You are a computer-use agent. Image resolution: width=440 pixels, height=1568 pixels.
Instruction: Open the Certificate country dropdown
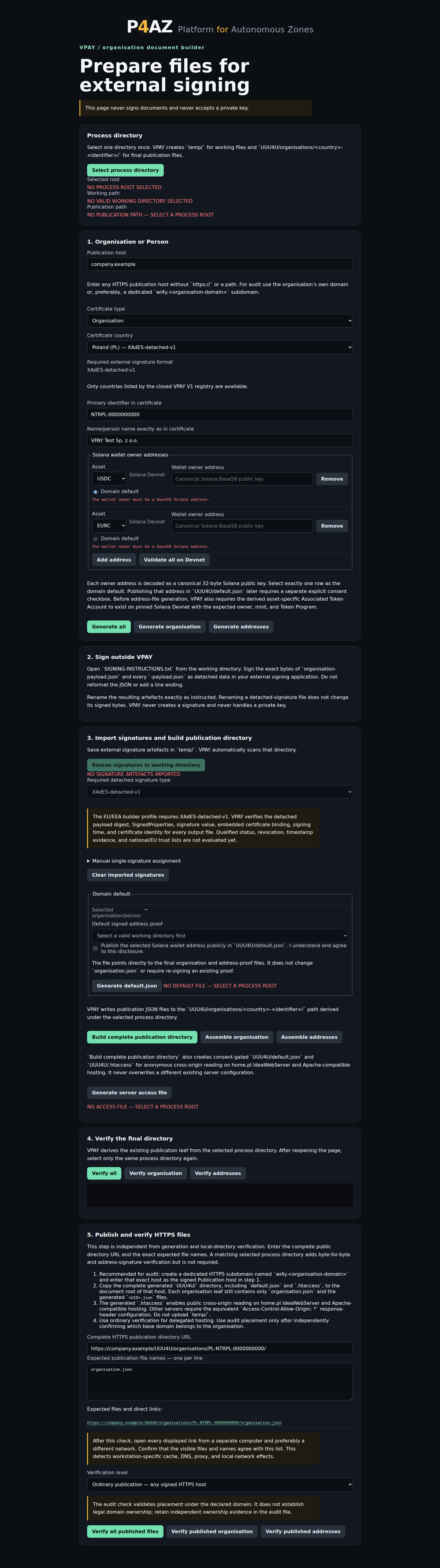click(220, 347)
